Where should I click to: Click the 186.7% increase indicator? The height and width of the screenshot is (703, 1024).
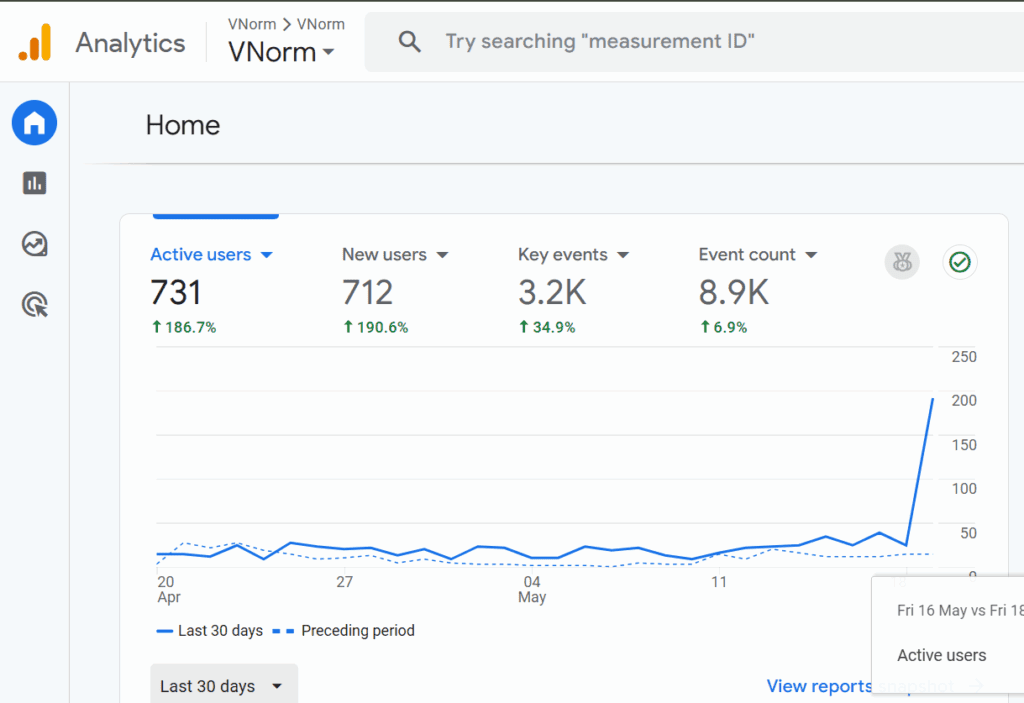click(x=184, y=327)
